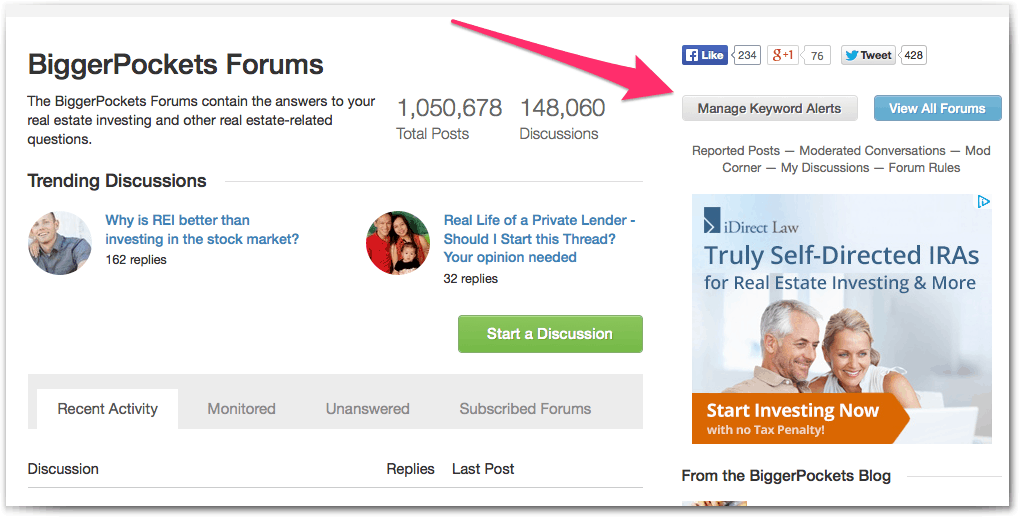Viewport: 1019px width, 517px height.
Task: Click the 162 replies text
Action: (136, 260)
